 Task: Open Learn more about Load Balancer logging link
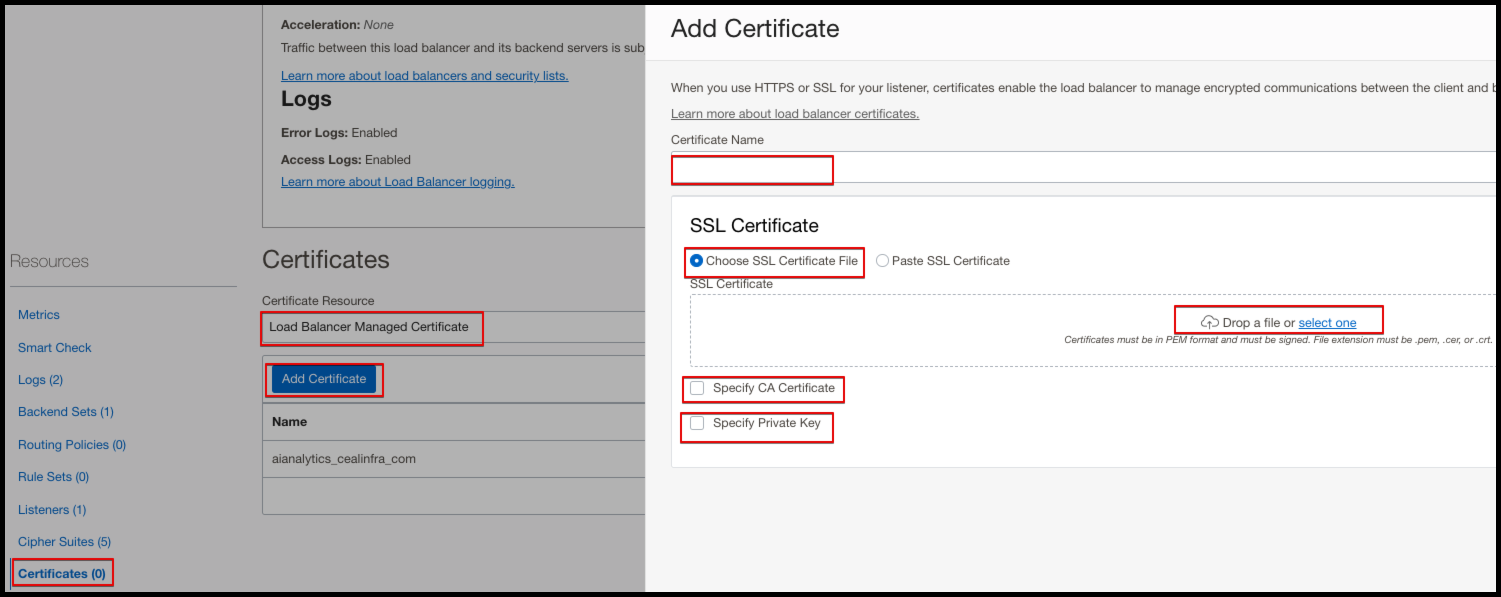pyautogui.click(x=397, y=182)
